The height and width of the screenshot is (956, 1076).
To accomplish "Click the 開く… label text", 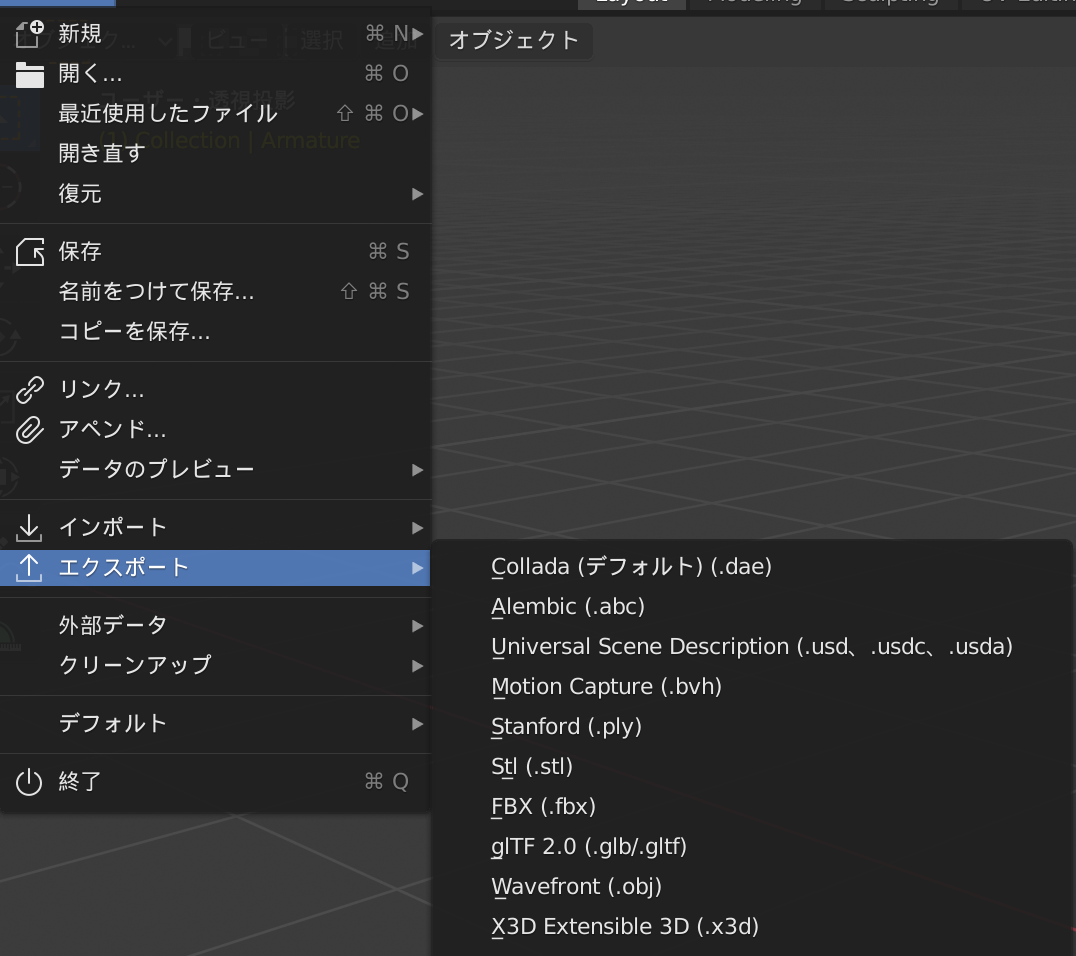I will pos(90,73).
